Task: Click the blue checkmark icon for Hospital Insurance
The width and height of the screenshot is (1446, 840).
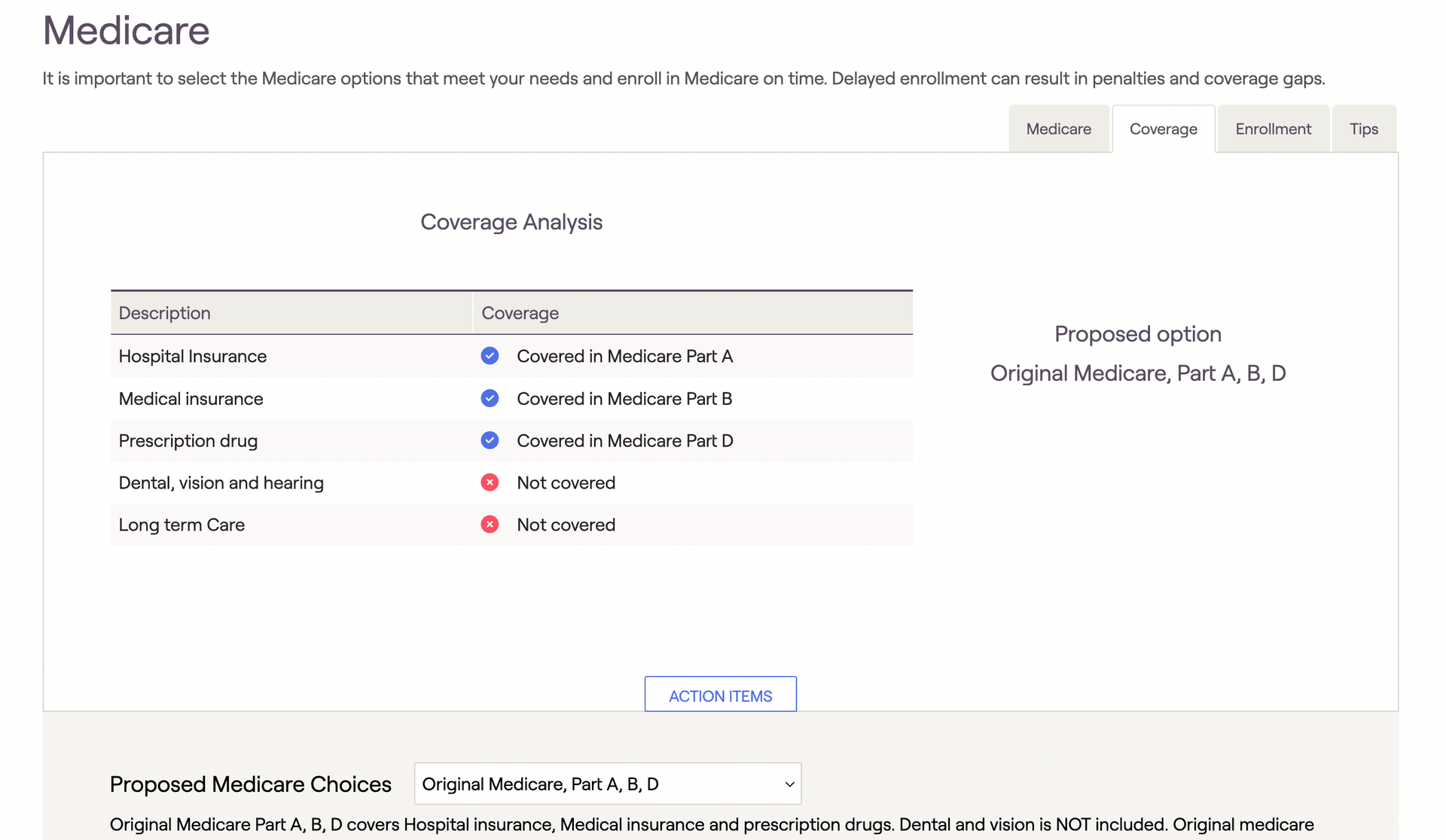Action: (x=490, y=356)
